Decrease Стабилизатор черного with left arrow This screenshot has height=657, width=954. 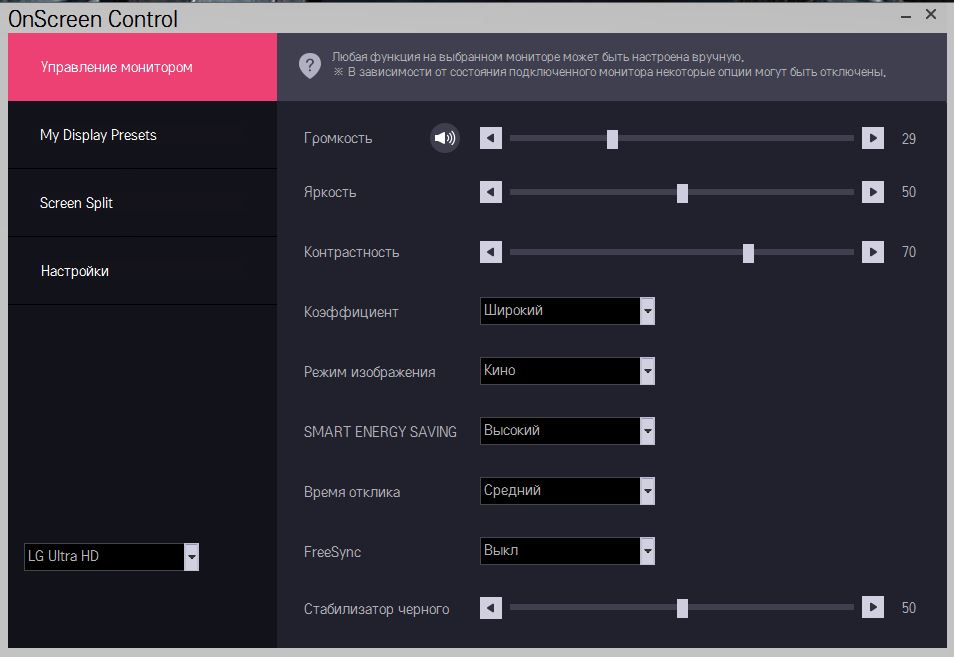tap(491, 607)
